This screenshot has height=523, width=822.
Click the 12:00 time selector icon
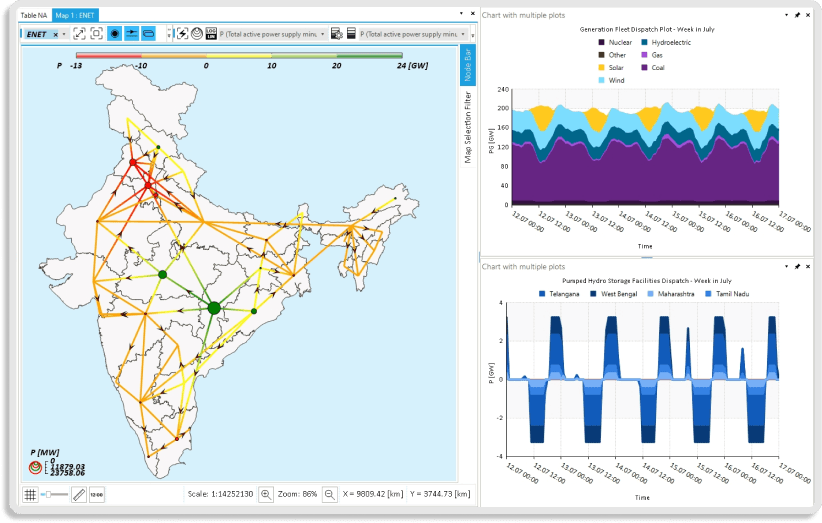(x=97, y=494)
